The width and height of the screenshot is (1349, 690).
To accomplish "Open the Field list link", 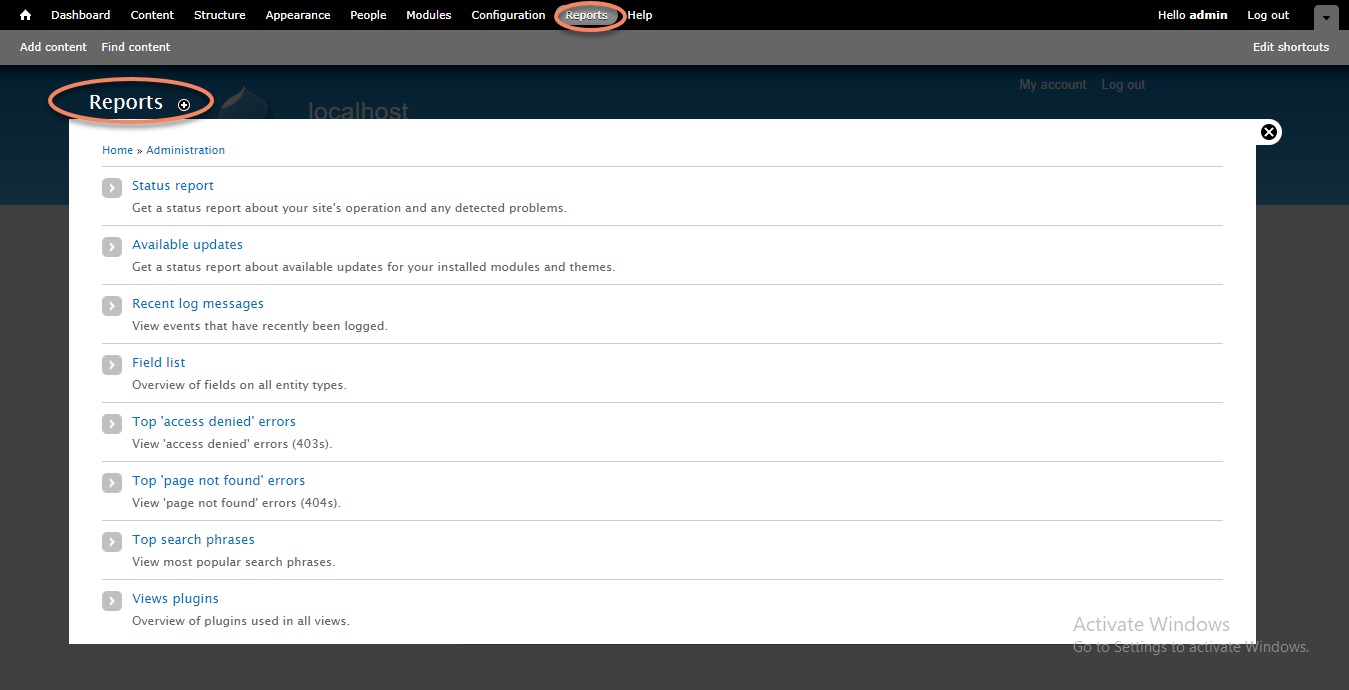I will (159, 362).
